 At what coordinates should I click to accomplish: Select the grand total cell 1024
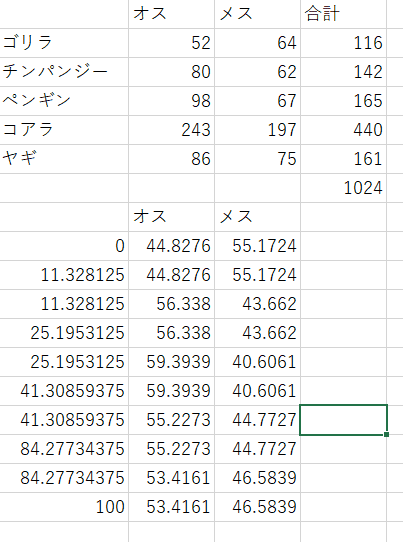click(344, 188)
